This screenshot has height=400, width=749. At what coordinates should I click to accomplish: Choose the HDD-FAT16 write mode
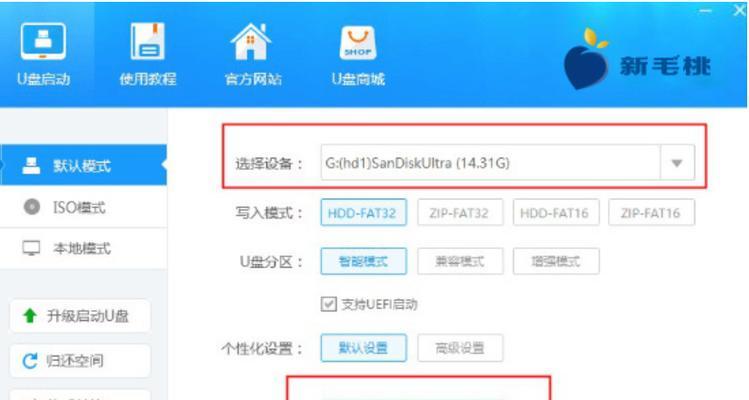pyautogui.click(x=556, y=212)
